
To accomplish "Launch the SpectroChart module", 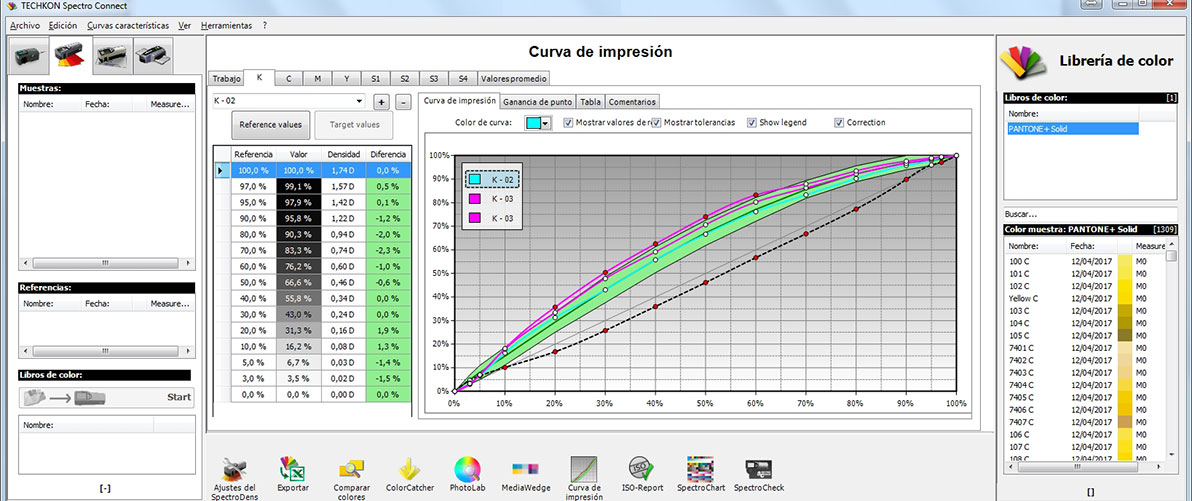I will (x=698, y=468).
